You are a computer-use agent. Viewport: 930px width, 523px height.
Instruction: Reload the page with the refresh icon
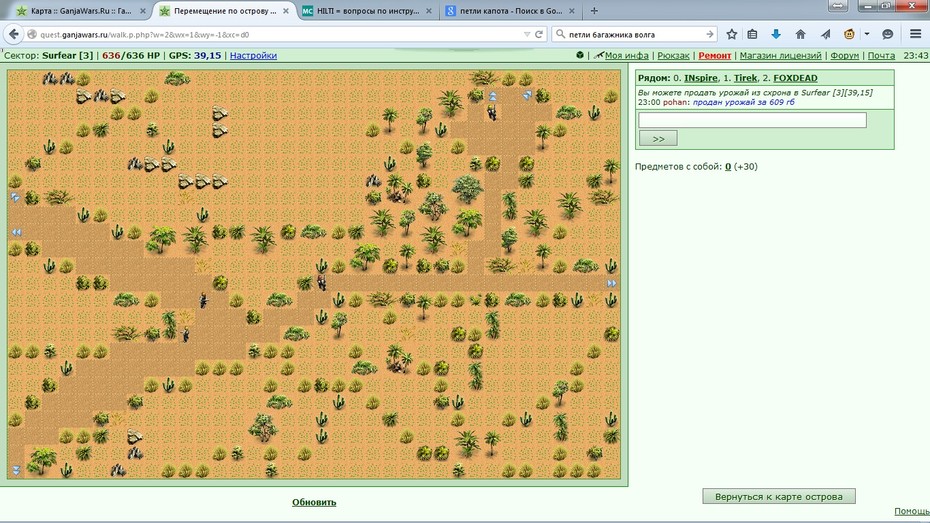tap(539, 34)
